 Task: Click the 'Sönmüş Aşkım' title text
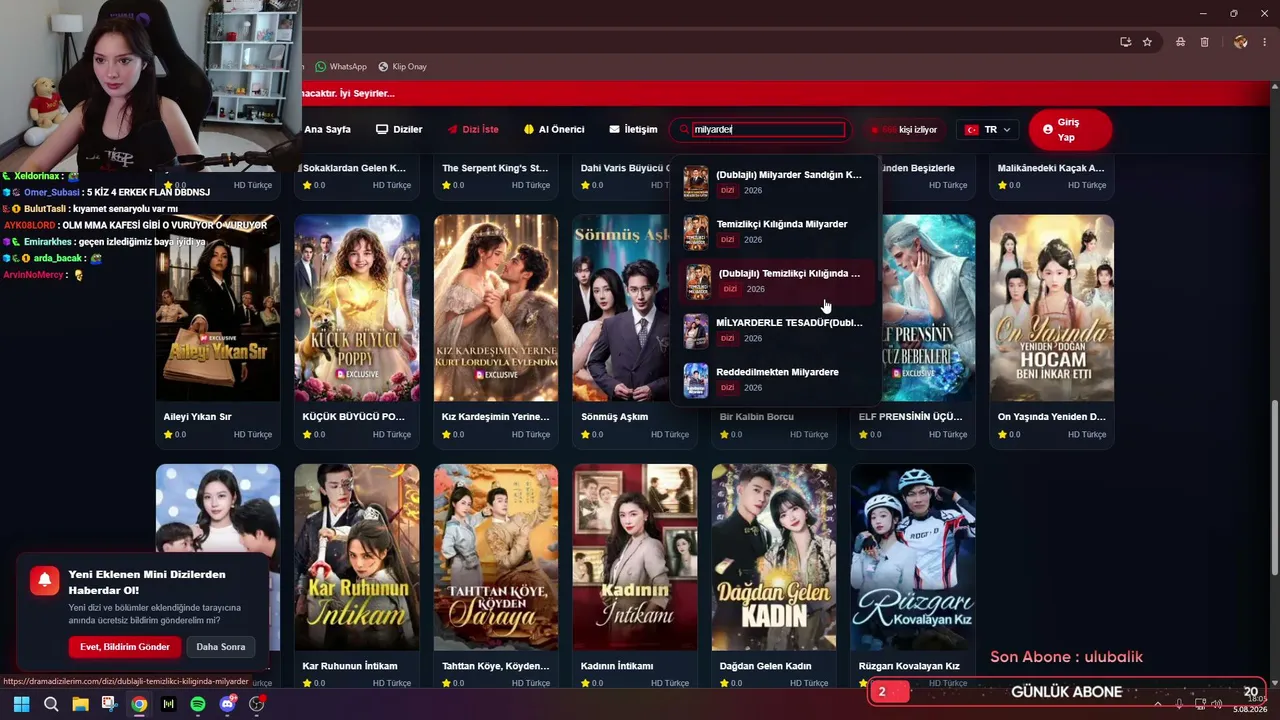pyautogui.click(x=614, y=417)
